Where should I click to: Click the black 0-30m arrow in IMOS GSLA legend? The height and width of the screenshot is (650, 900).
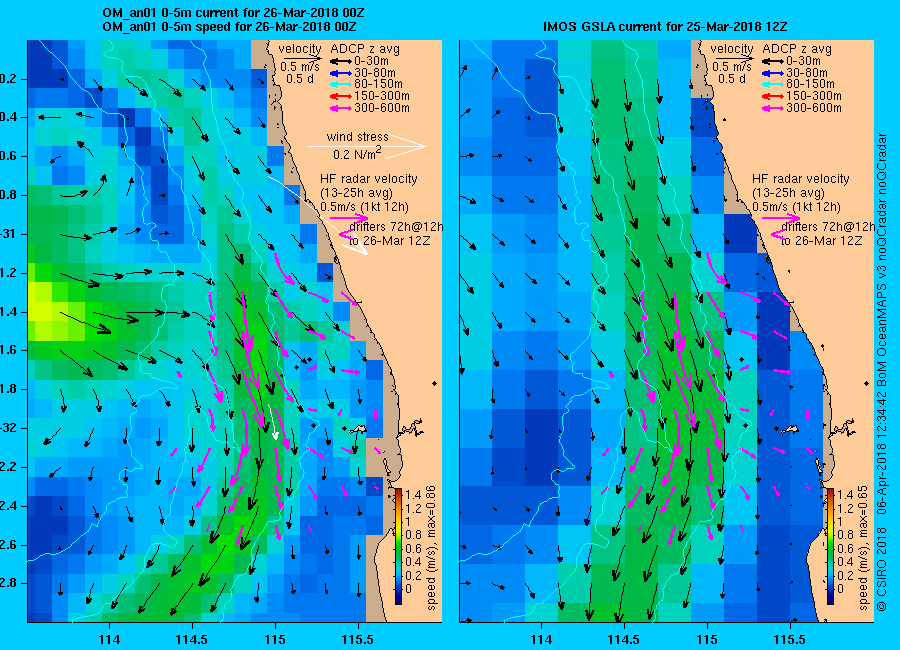coord(773,61)
